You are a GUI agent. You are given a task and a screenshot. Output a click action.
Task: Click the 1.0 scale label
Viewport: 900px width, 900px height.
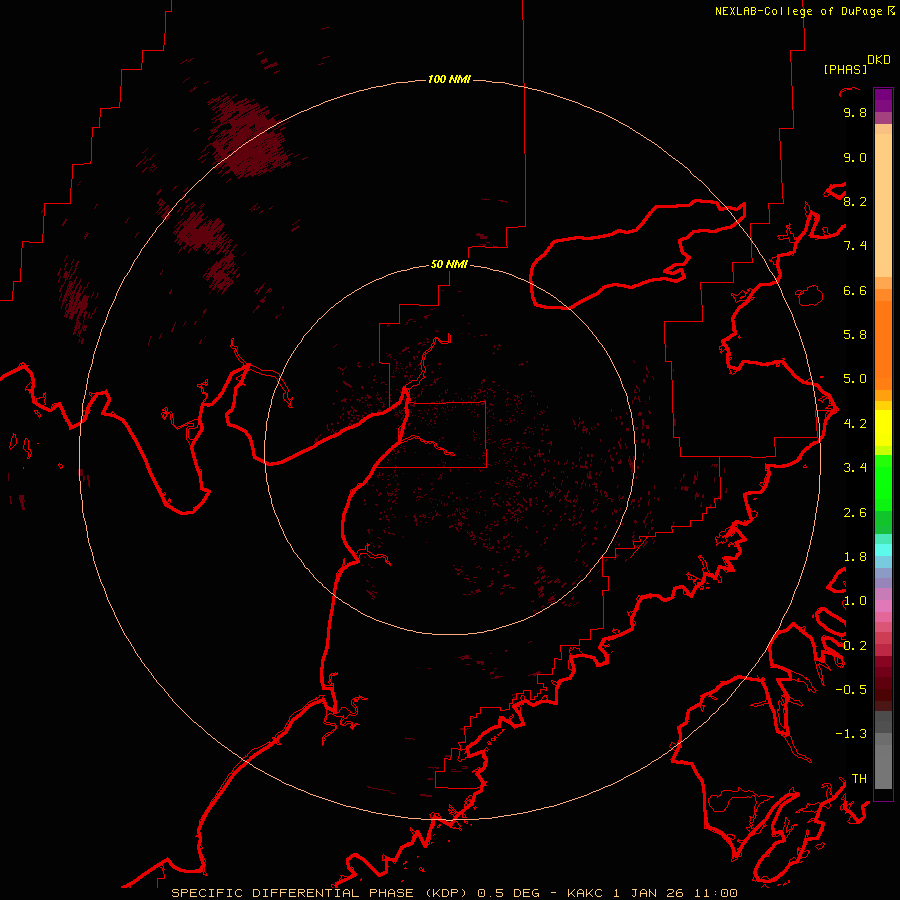(x=855, y=601)
